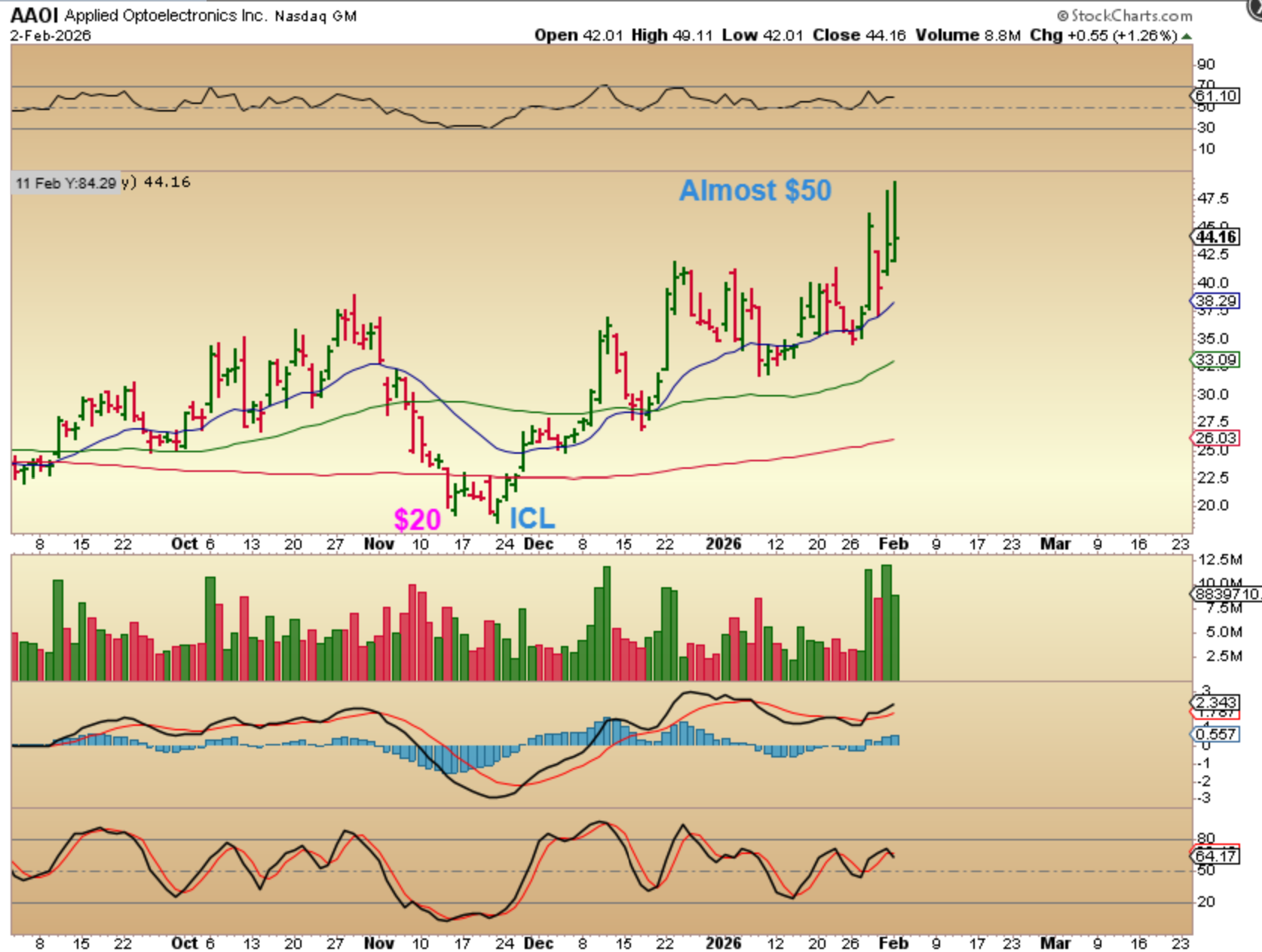1262x952 pixels.
Task: Click the 12.5M volume axis label
Action: (1221, 559)
